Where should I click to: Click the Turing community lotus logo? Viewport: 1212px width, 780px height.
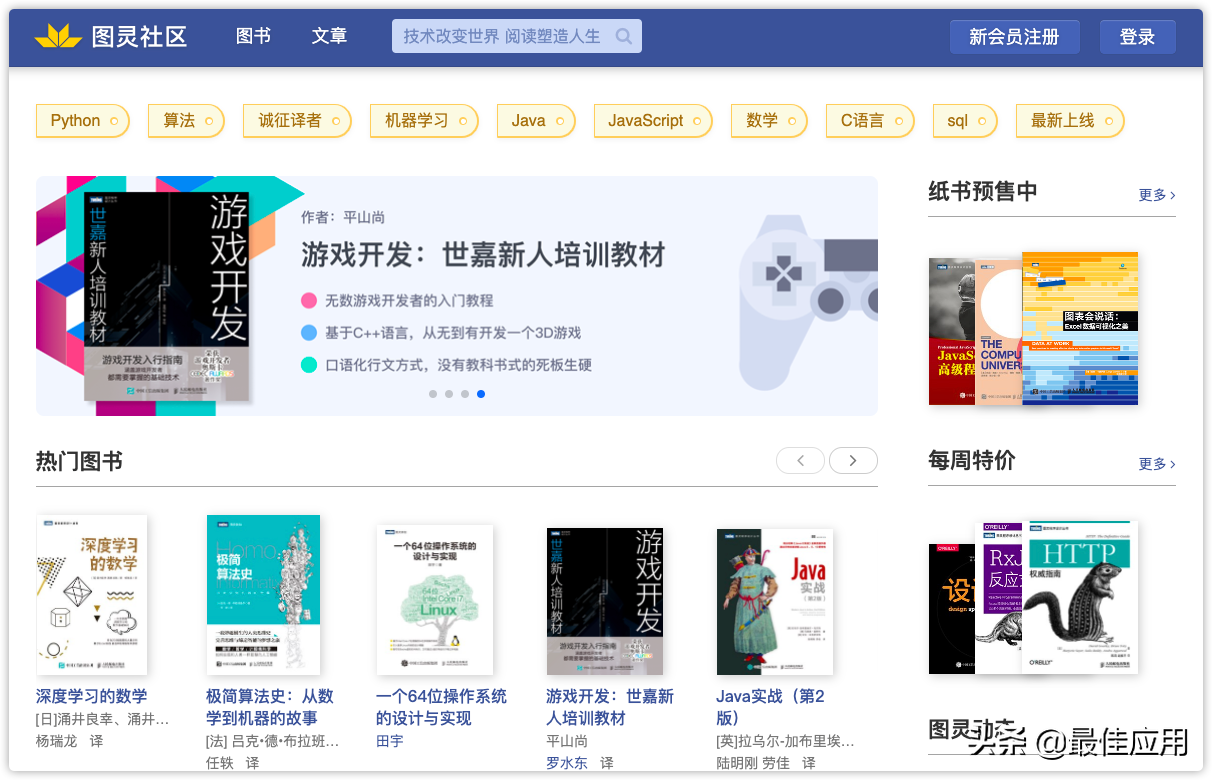point(58,37)
